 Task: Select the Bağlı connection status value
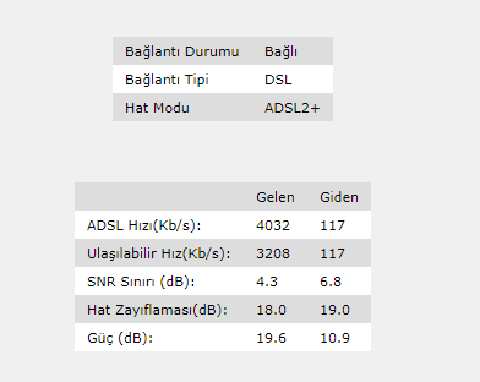[x=281, y=52]
